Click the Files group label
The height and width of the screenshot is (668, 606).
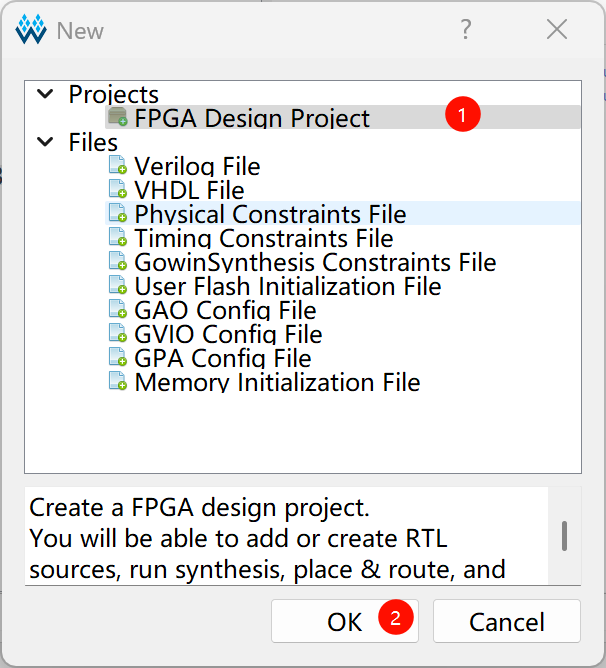coord(93,142)
